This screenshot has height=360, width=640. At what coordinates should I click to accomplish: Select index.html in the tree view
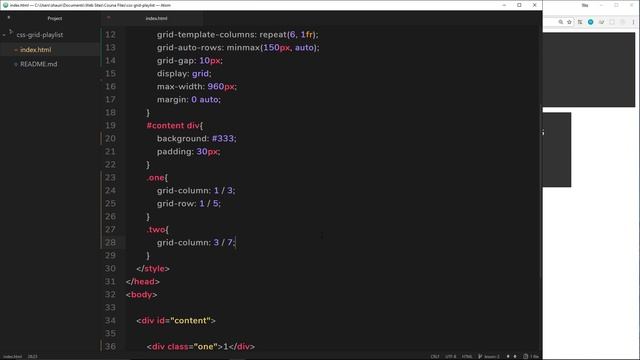[36, 50]
